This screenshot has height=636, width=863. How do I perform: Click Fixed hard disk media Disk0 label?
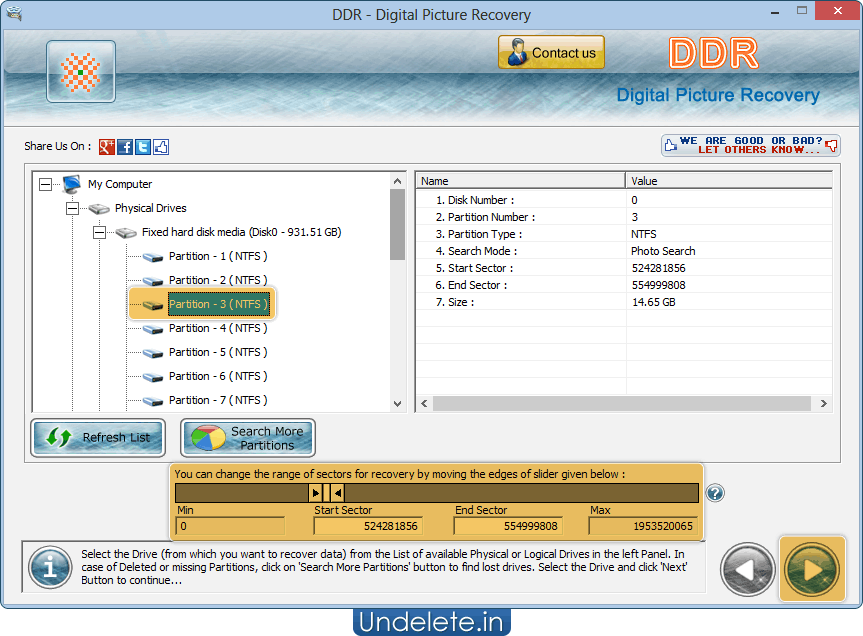pos(242,232)
